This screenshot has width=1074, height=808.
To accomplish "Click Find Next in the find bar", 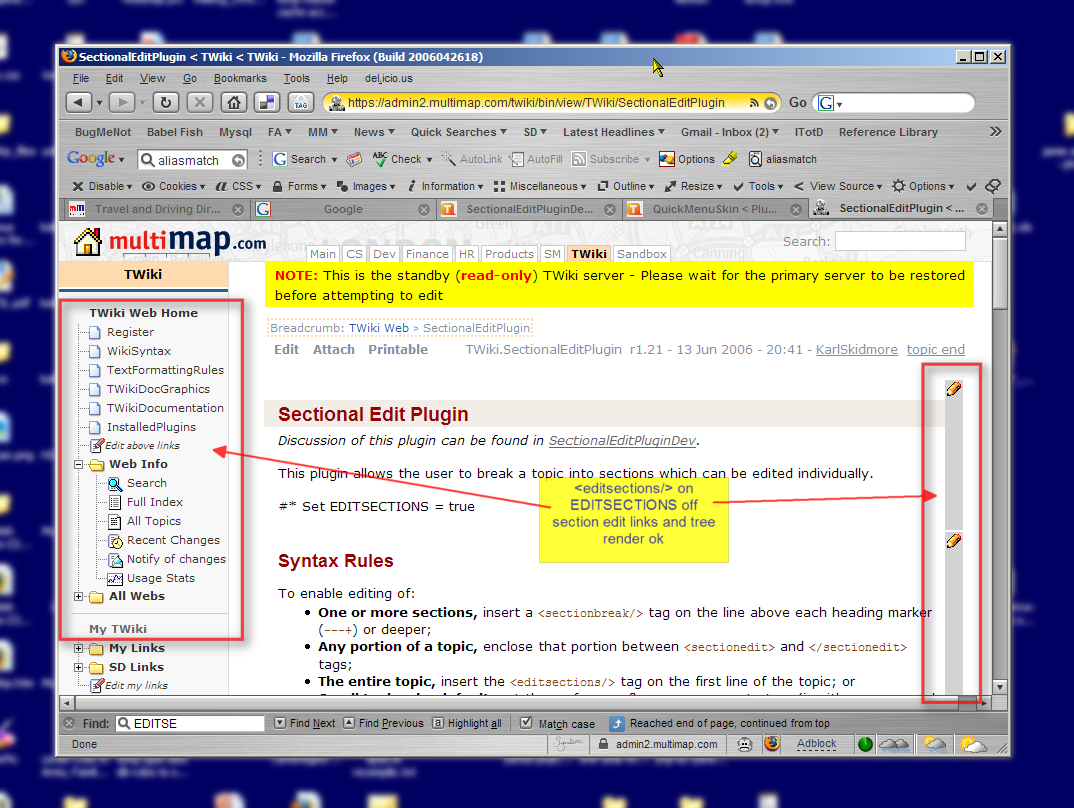I will (305, 723).
